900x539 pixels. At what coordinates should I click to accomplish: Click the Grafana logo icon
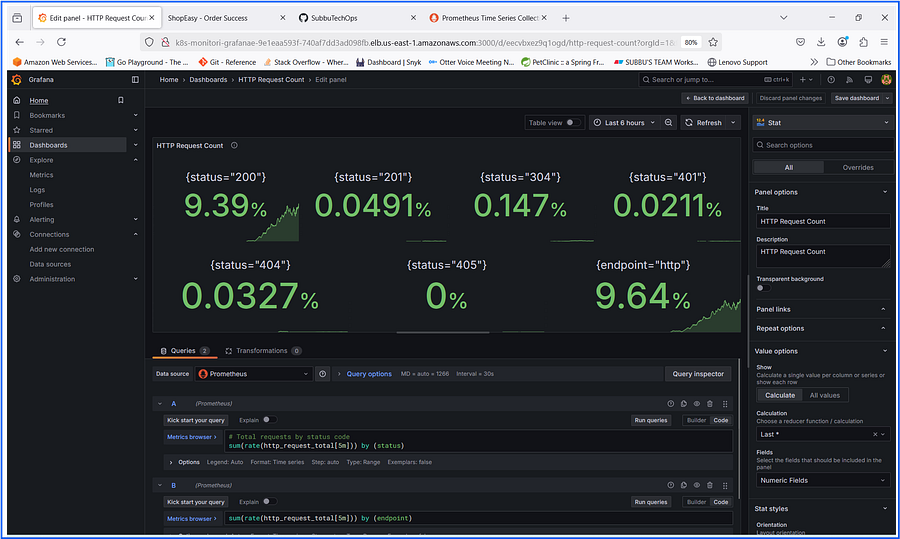17,80
